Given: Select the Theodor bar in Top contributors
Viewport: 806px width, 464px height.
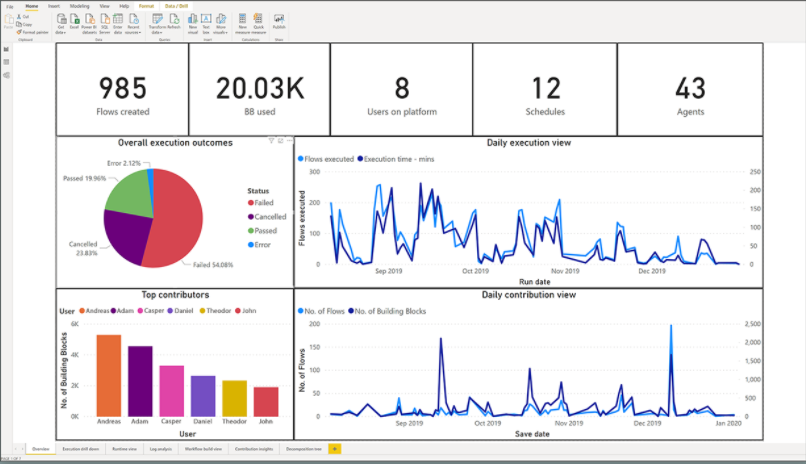Looking at the screenshot, I should click(234, 398).
